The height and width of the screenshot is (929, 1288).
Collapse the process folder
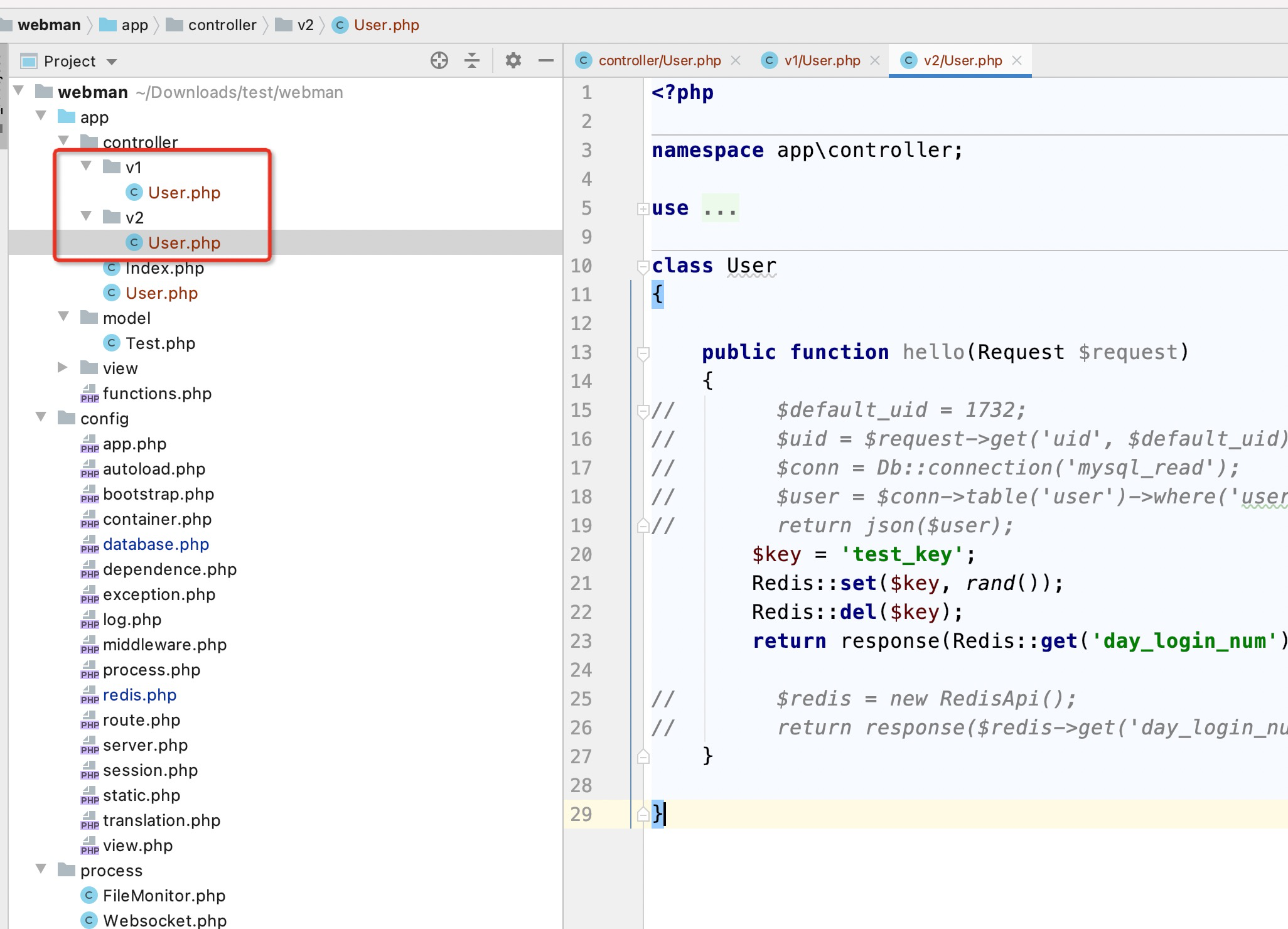point(41,869)
